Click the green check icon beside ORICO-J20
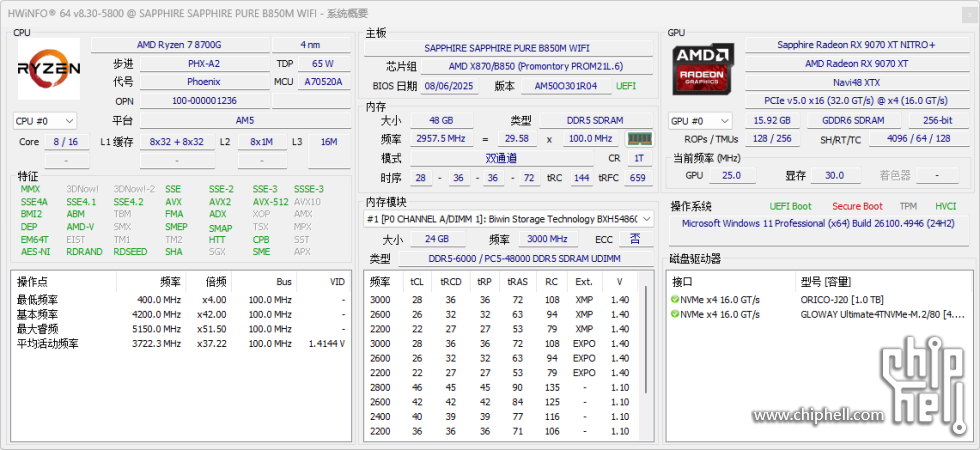980x450 pixels. tap(675, 299)
